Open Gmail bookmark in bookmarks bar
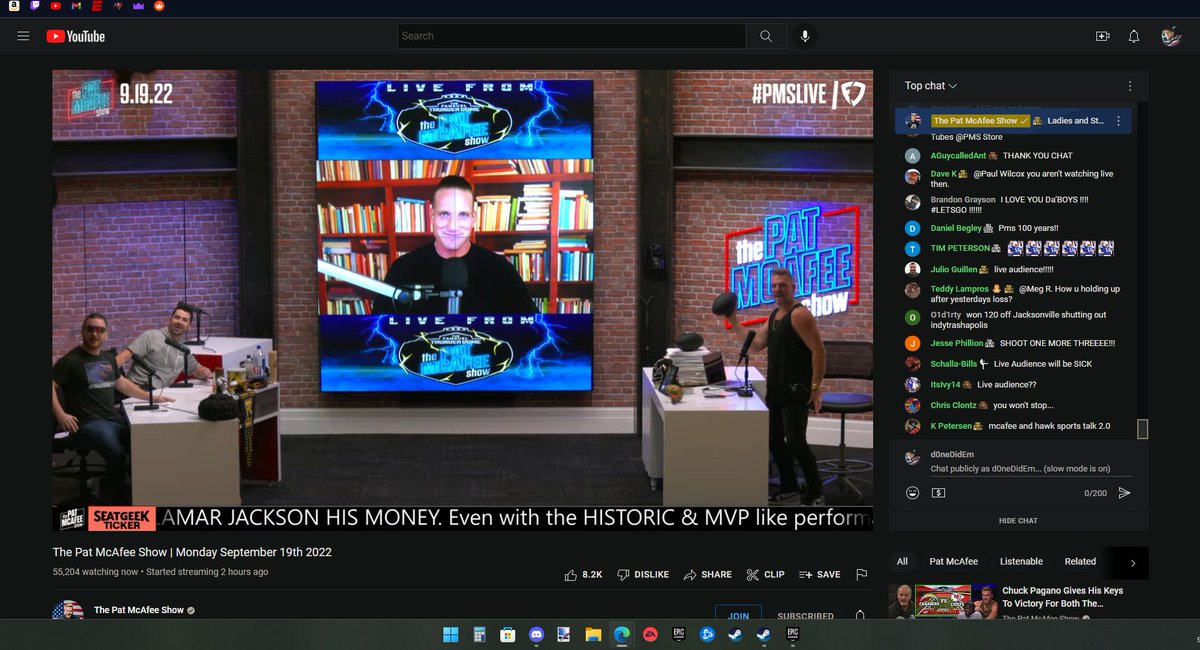1200x650 pixels. click(x=77, y=6)
